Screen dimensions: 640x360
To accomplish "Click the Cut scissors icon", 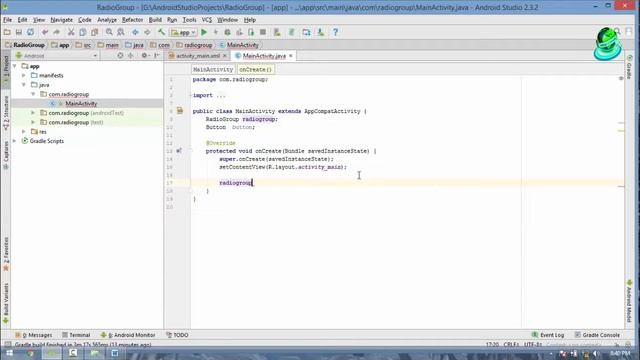I will [71, 32].
